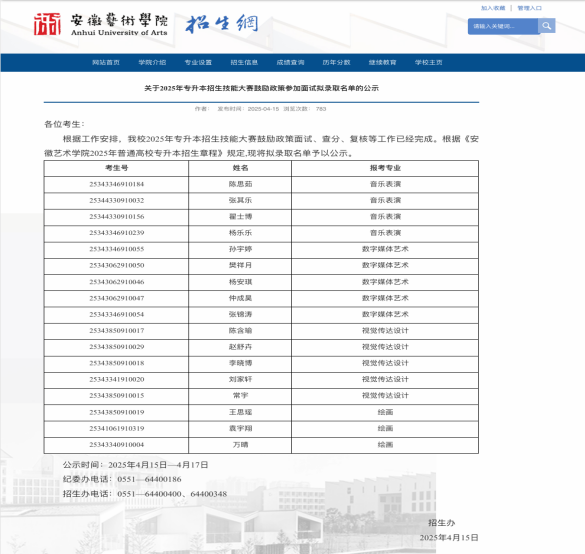The height and width of the screenshot is (554, 585).
Task: Go to 网站首页 in navigation bar
Action: click(106, 62)
